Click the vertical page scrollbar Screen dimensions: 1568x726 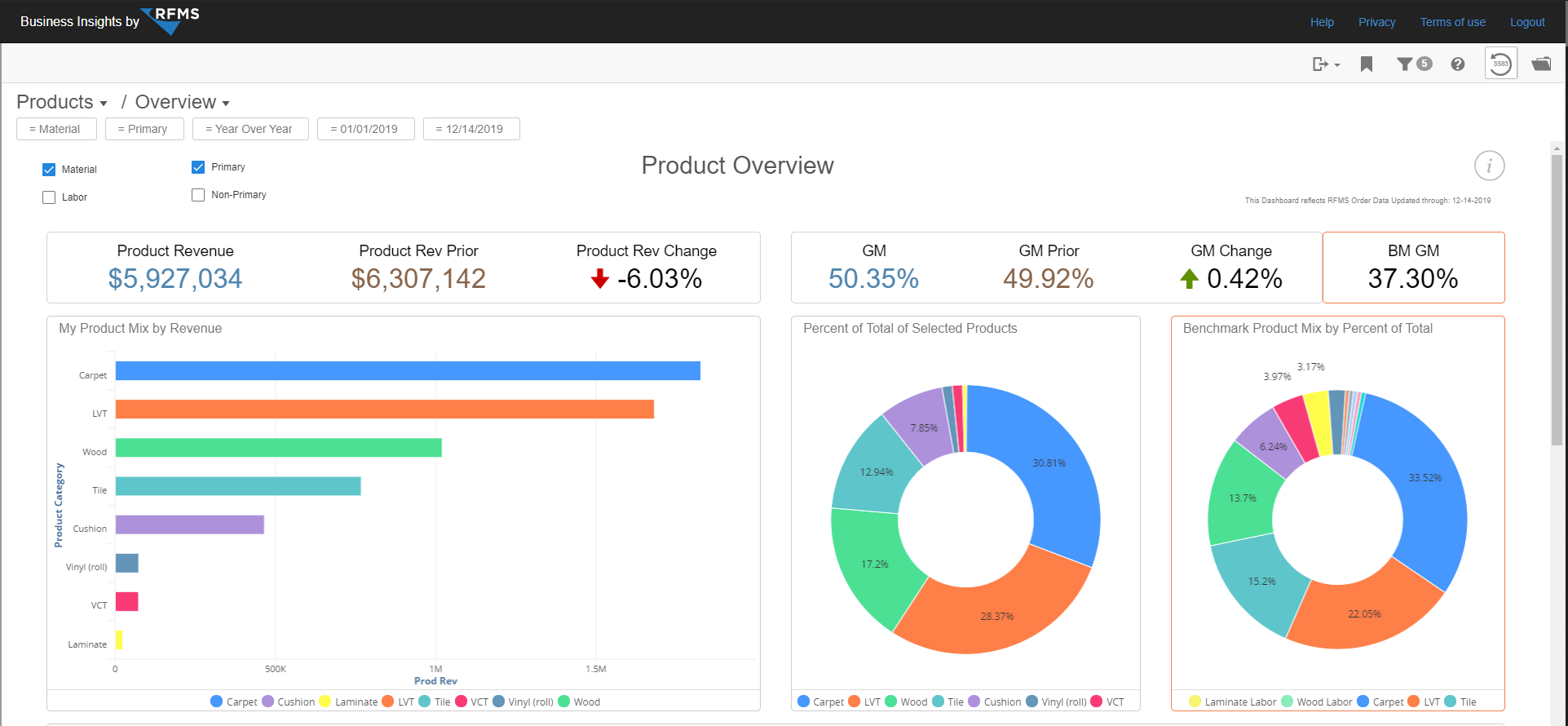pos(1557,299)
